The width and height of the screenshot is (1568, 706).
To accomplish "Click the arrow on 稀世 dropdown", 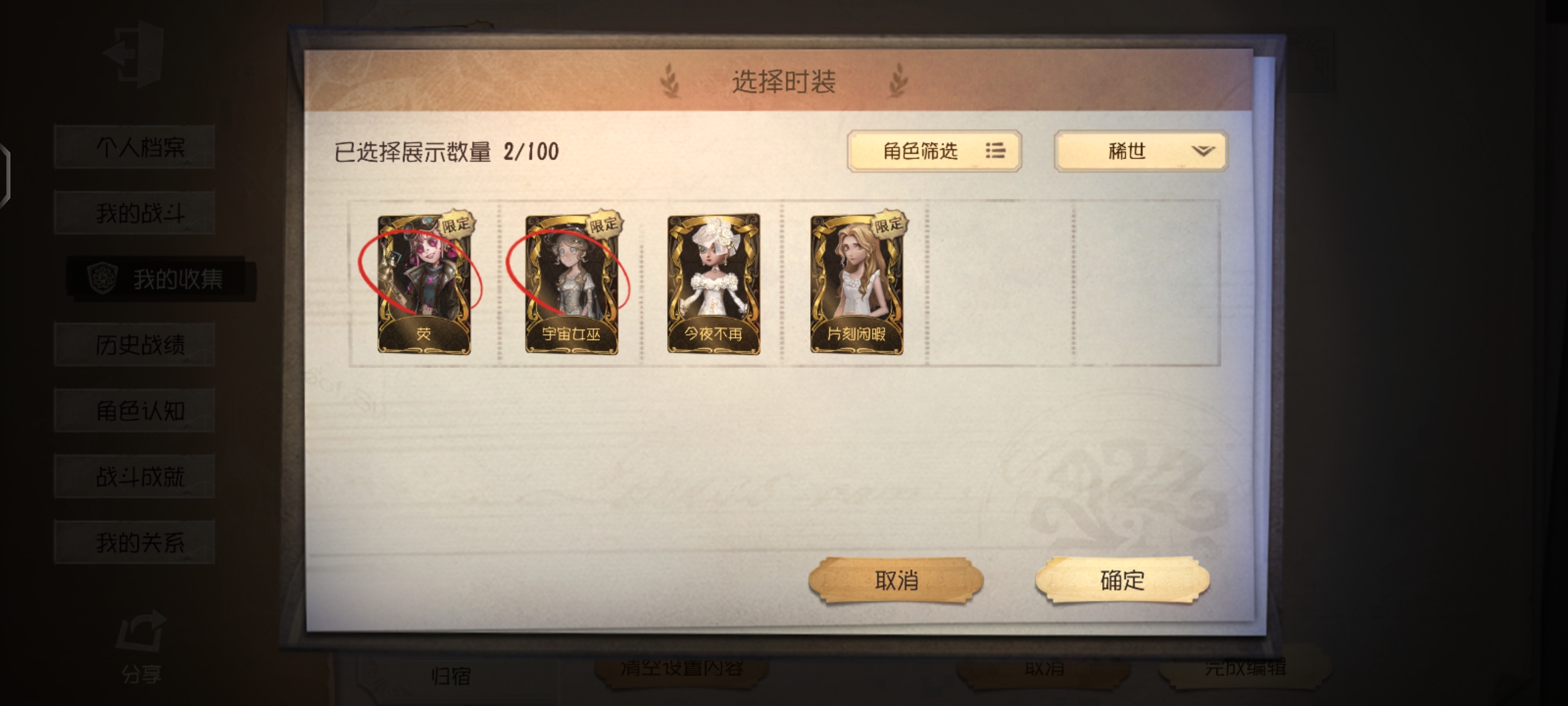I will (1202, 152).
